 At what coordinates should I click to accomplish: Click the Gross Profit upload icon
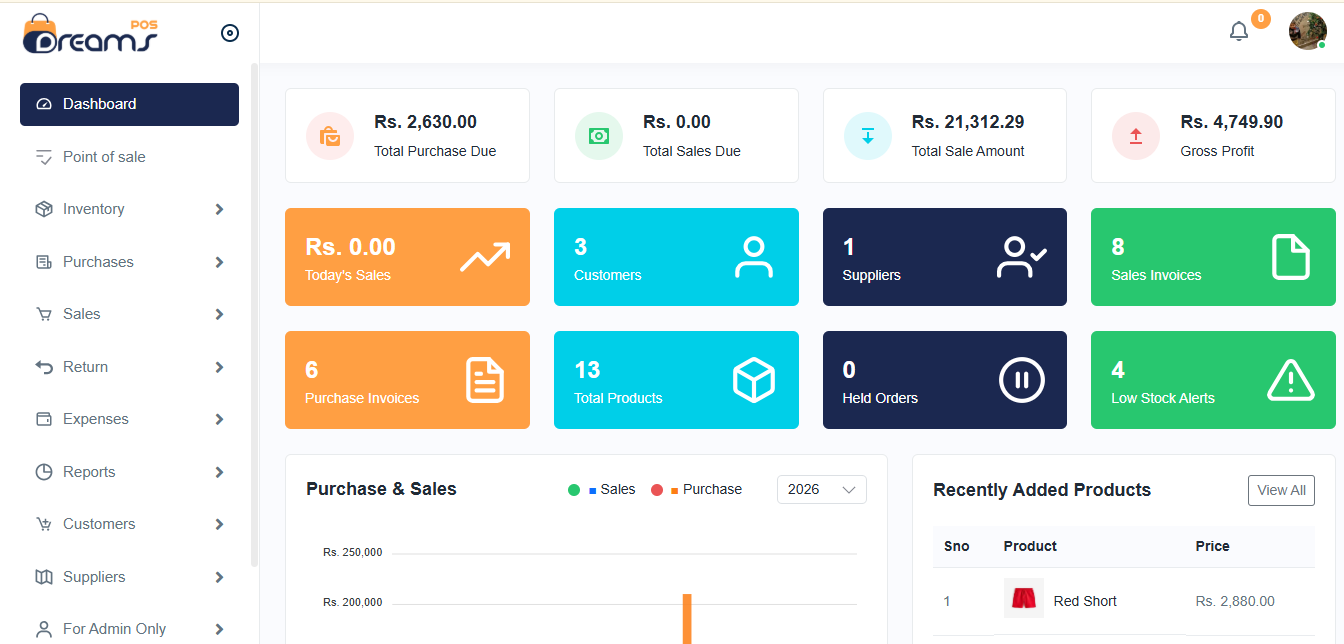1136,135
